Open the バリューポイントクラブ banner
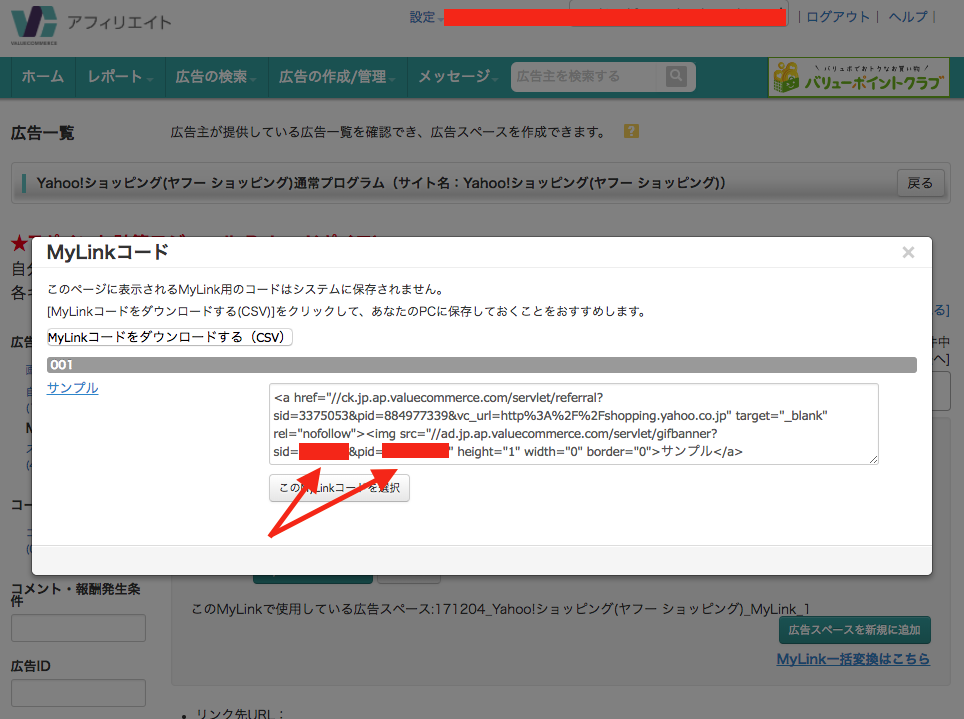This screenshot has width=964, height=719. pos(858,77)
